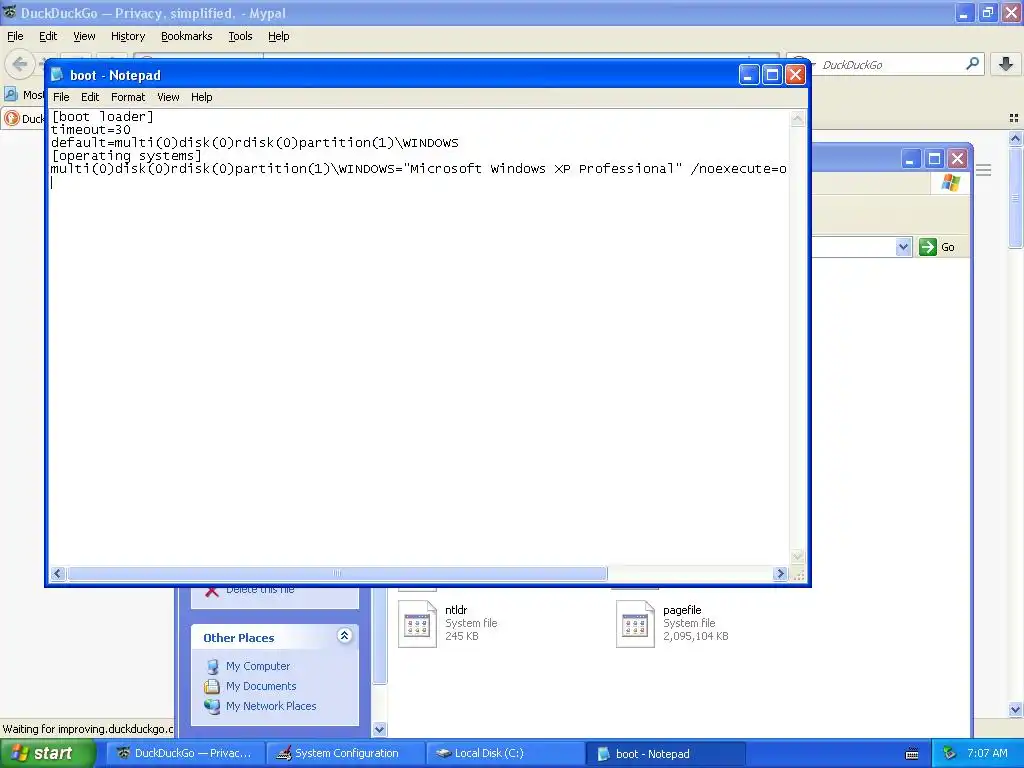Click the on-screen keyboard tray icon
The height and width of the screenshot is (768, 1024).
click(x=912, y=754)
